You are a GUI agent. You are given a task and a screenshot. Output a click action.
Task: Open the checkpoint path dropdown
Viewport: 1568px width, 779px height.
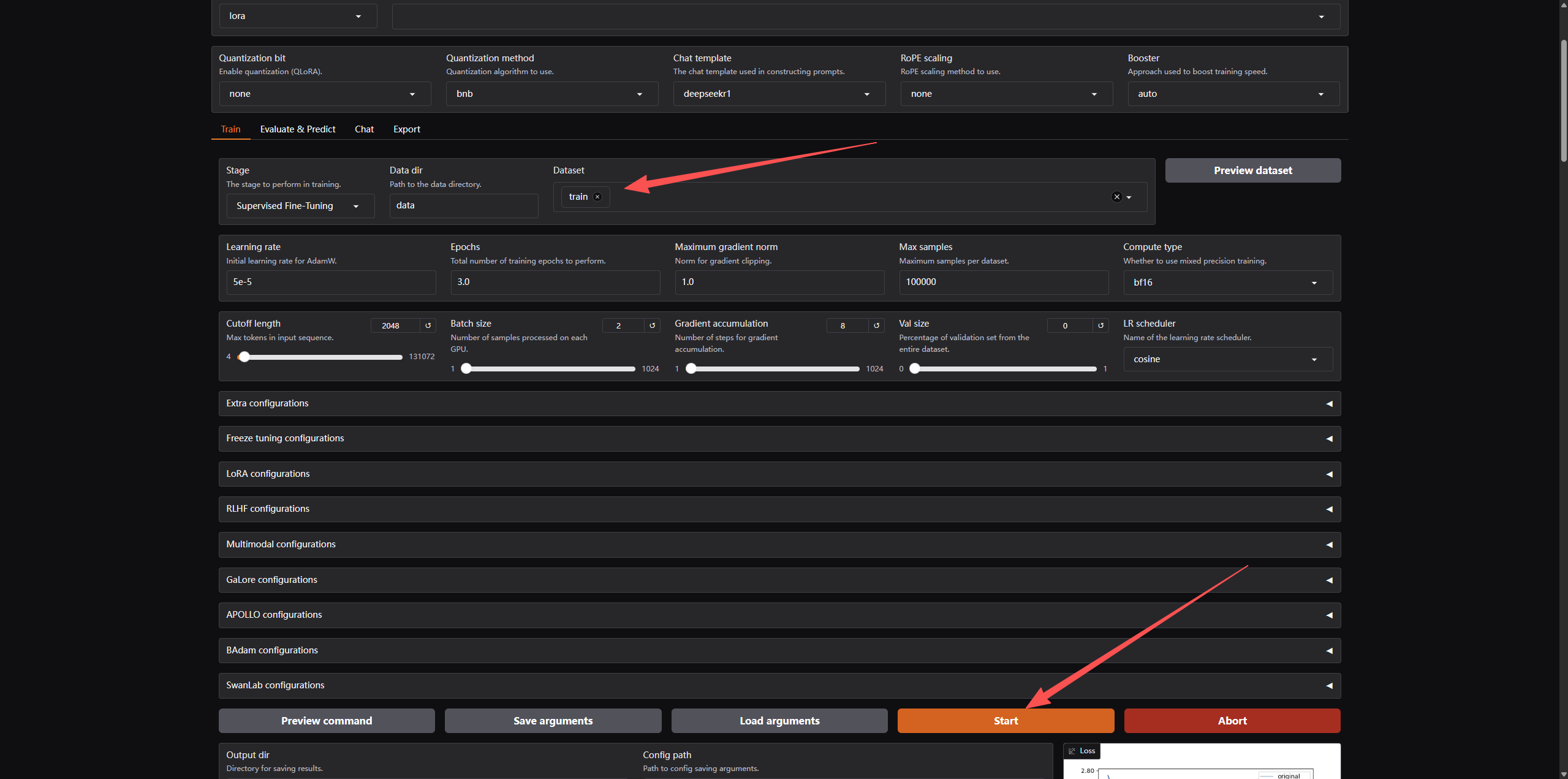pyautogui.click(x=866, y=17)
